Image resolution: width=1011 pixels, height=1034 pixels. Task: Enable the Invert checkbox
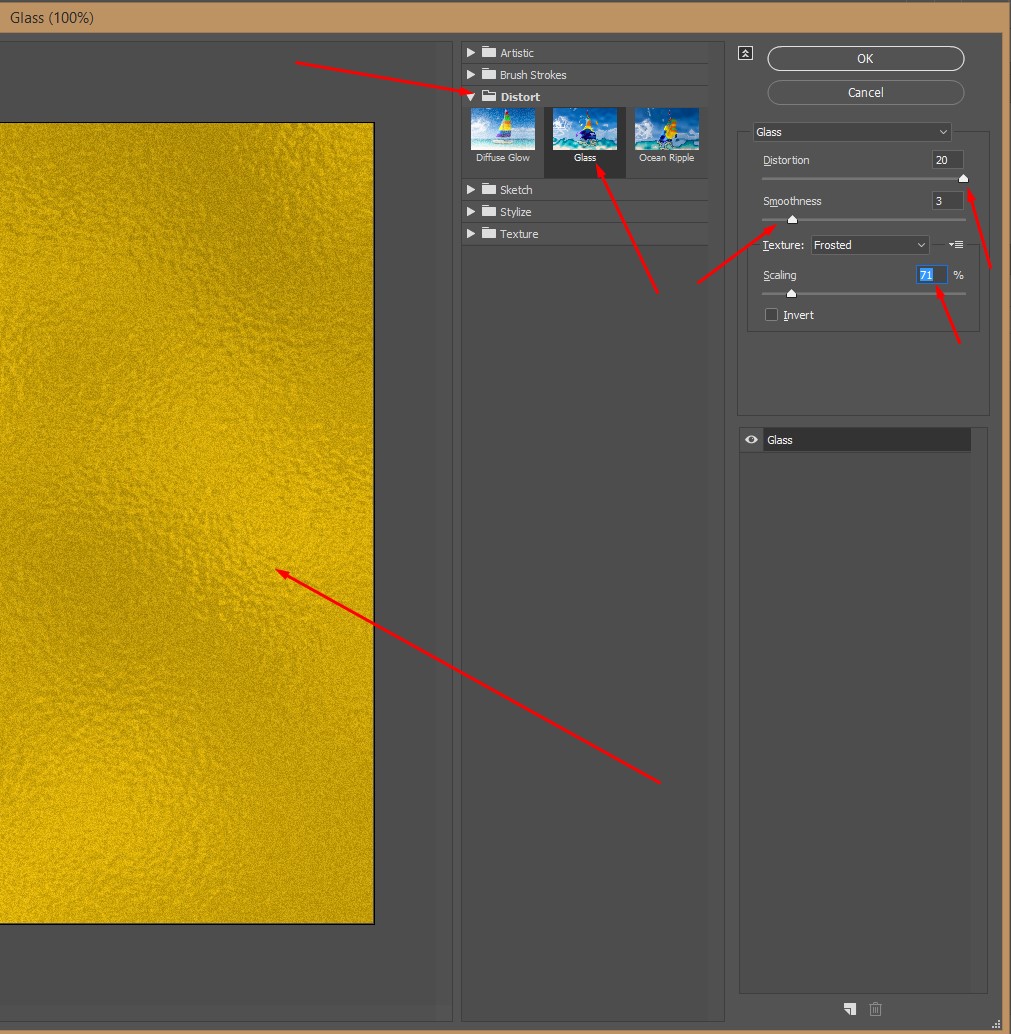click(771, 315)
